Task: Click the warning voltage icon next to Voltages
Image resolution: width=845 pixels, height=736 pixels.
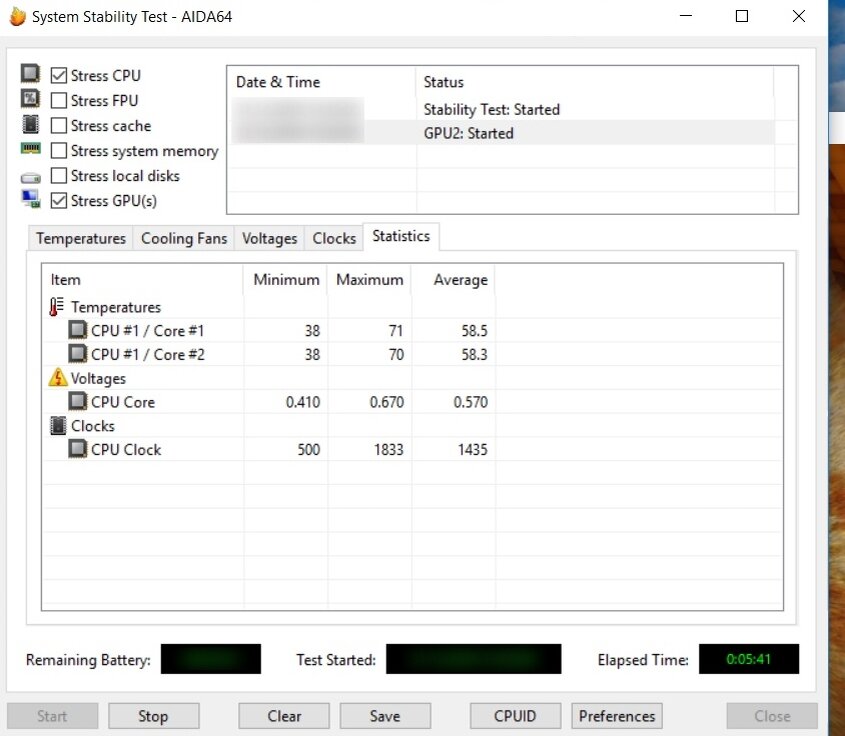Action: click(58, 378)
